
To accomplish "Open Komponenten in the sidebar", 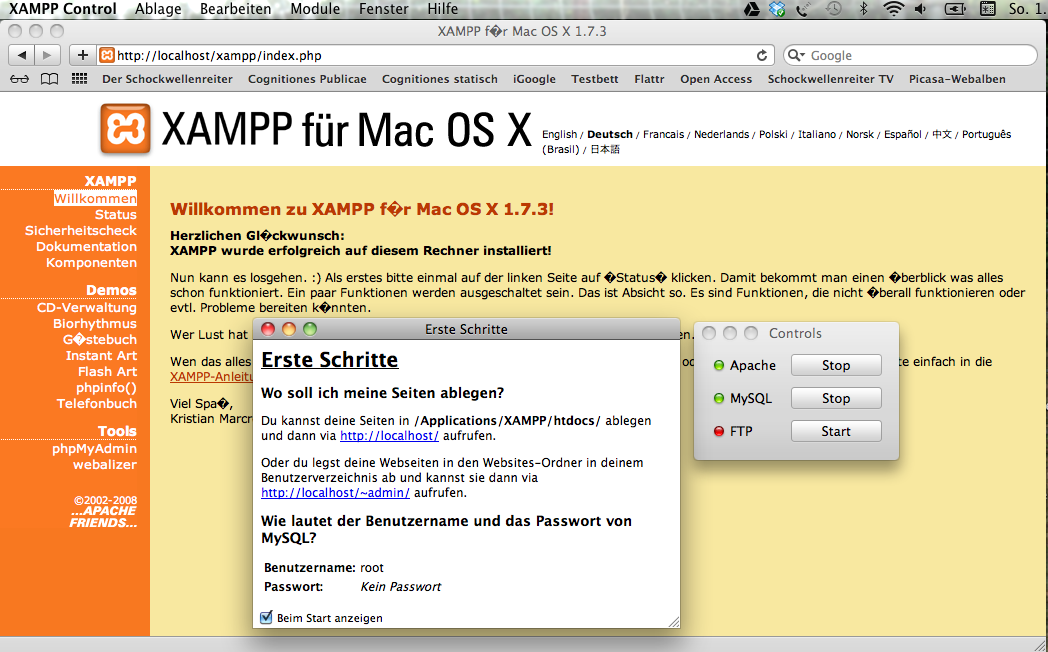I will click(x=91, y=263).
